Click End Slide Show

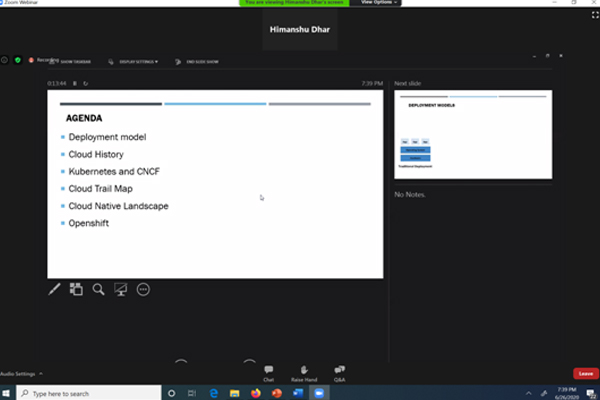coord(197,62)
